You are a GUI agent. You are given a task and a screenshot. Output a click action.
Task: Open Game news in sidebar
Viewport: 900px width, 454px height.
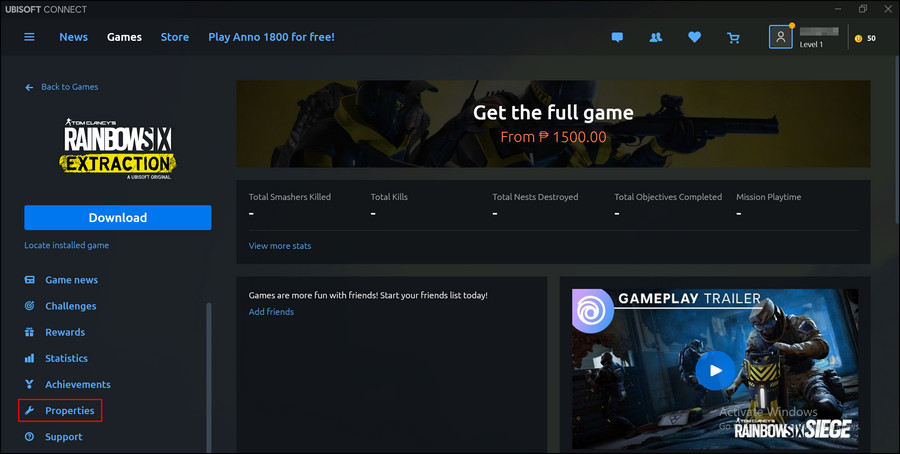pyautogui.click(x=71, y=280)
